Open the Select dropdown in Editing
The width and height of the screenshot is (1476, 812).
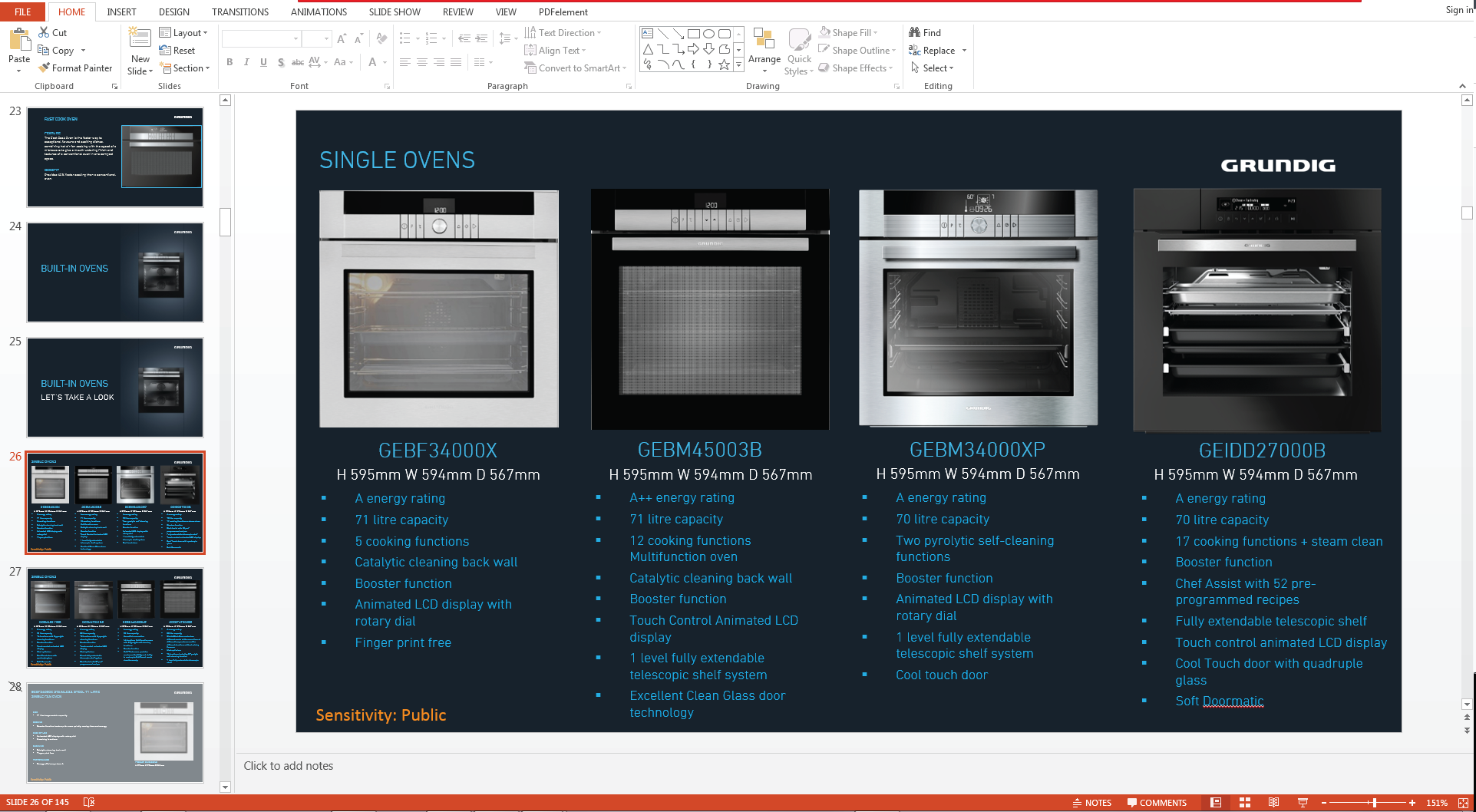click(x=933, y=68)
